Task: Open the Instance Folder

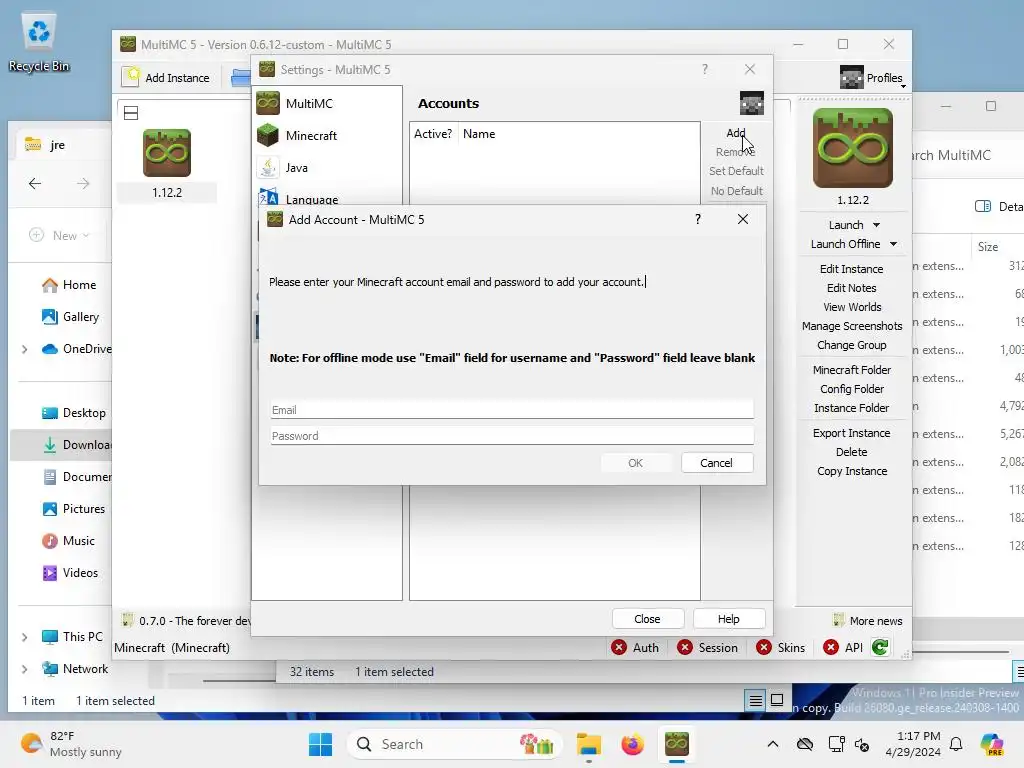Action: coord(852,408)
